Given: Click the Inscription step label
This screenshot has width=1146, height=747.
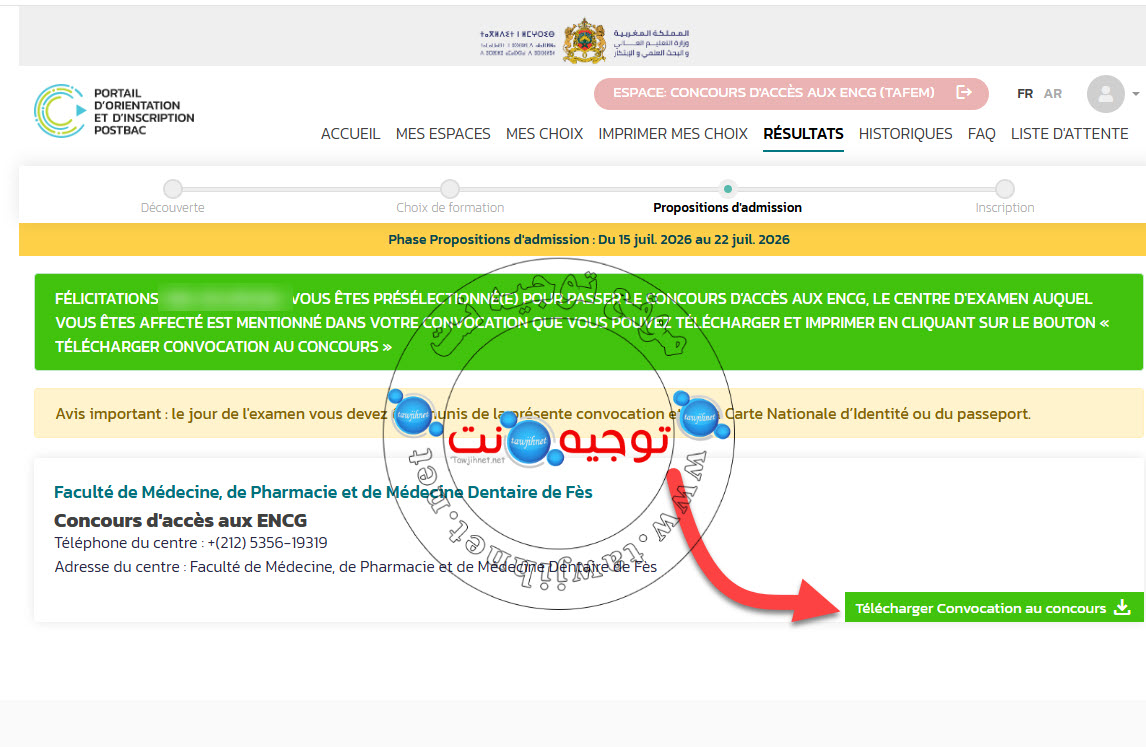Looking at the screenshot, I should (1005, 208).
